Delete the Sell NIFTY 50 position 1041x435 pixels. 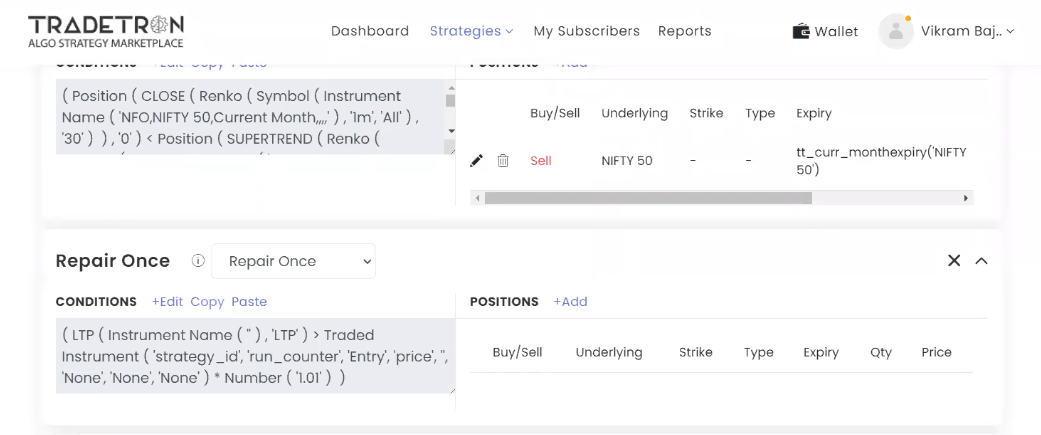[x=503, y=161]
